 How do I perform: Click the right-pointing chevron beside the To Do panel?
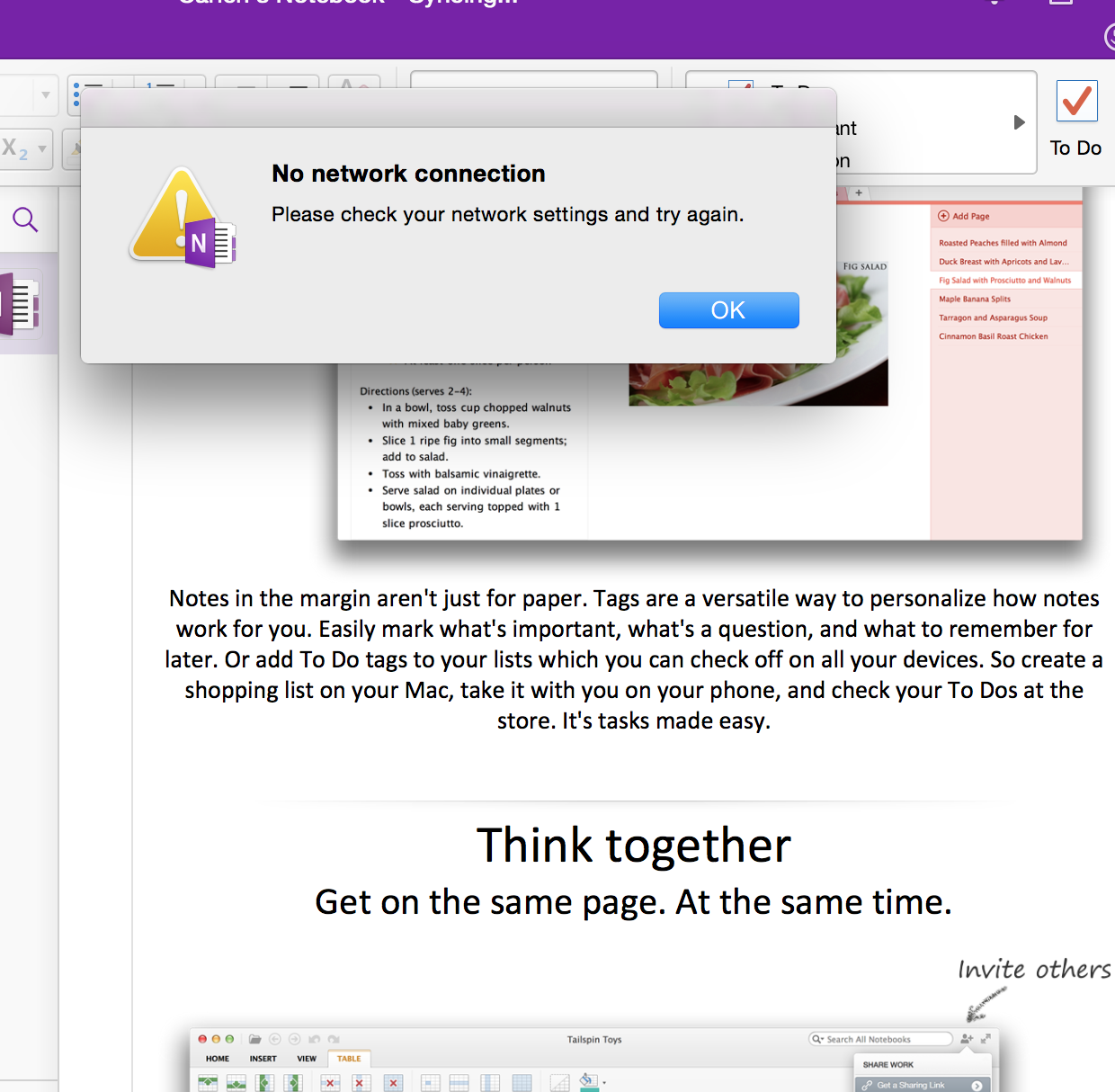[x=1020, y=122]
